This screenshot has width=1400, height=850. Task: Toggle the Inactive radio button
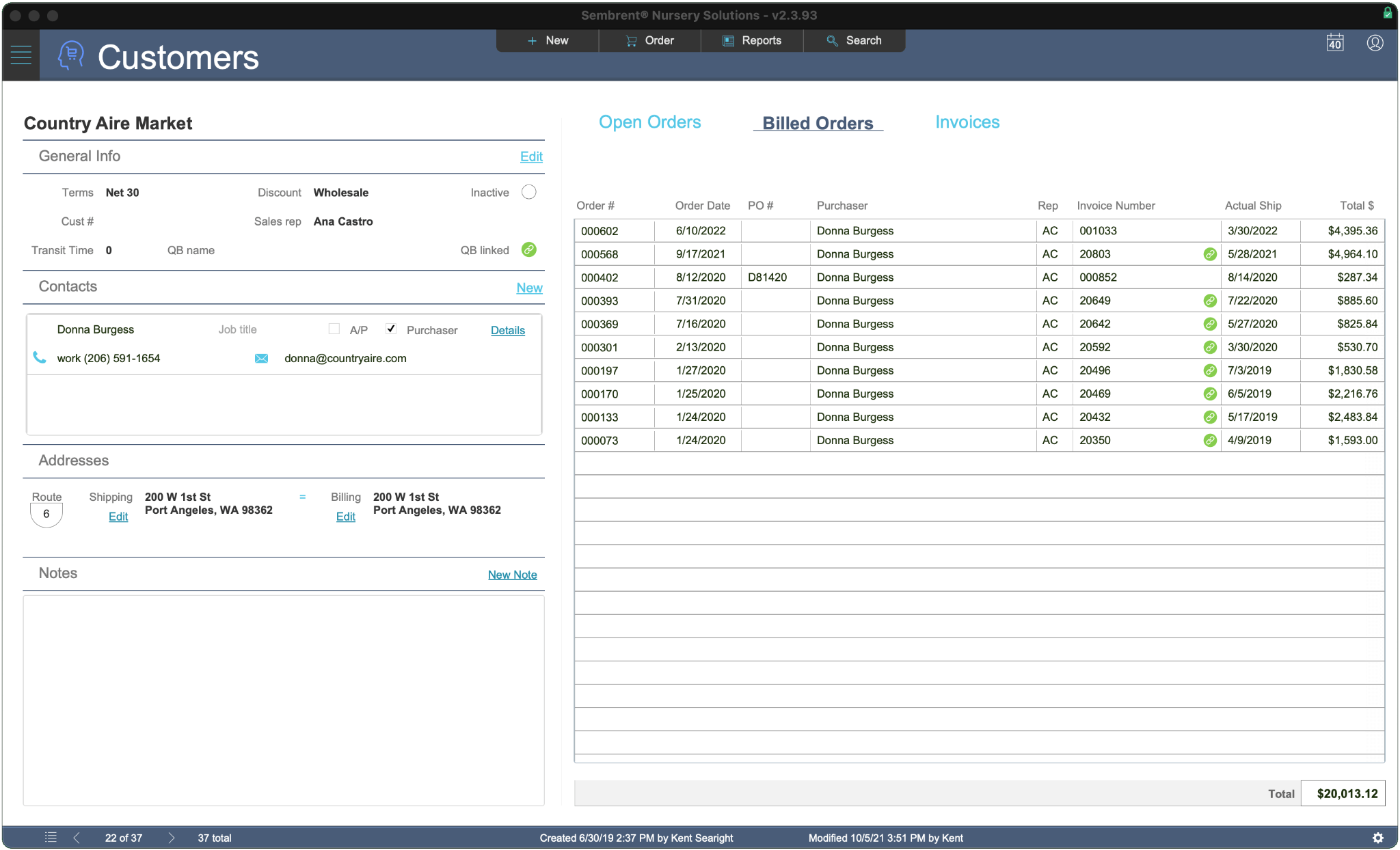pyautogui.click(x=528, y=192)
